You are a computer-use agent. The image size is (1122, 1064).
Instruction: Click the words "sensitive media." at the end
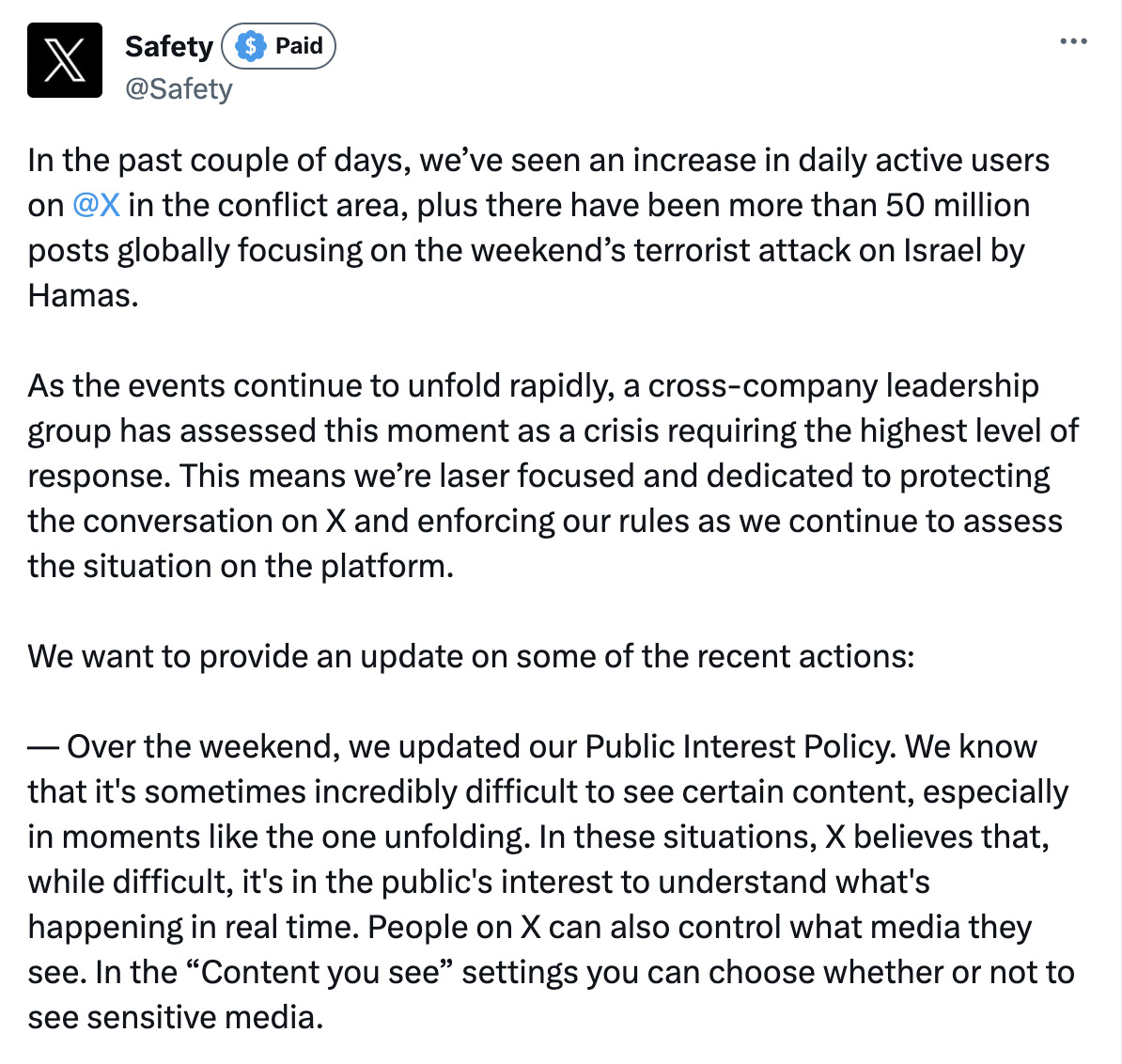pyautogui.click(x=206, y=1018)
